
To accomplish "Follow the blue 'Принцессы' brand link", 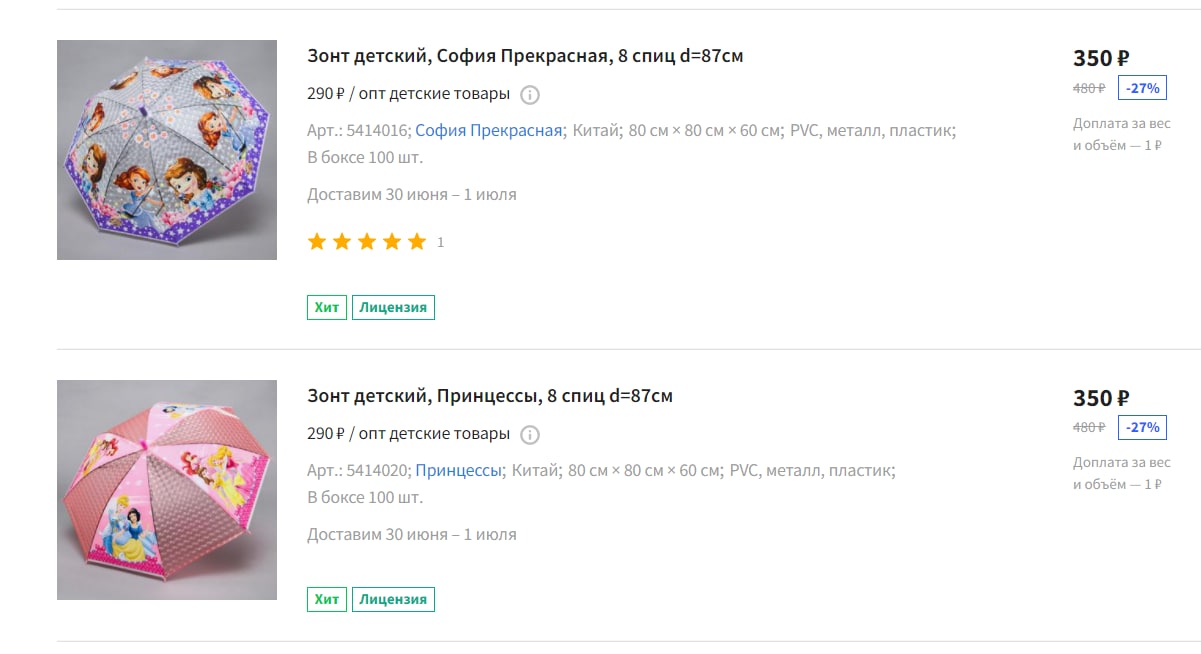I will (x=458, y=470).
